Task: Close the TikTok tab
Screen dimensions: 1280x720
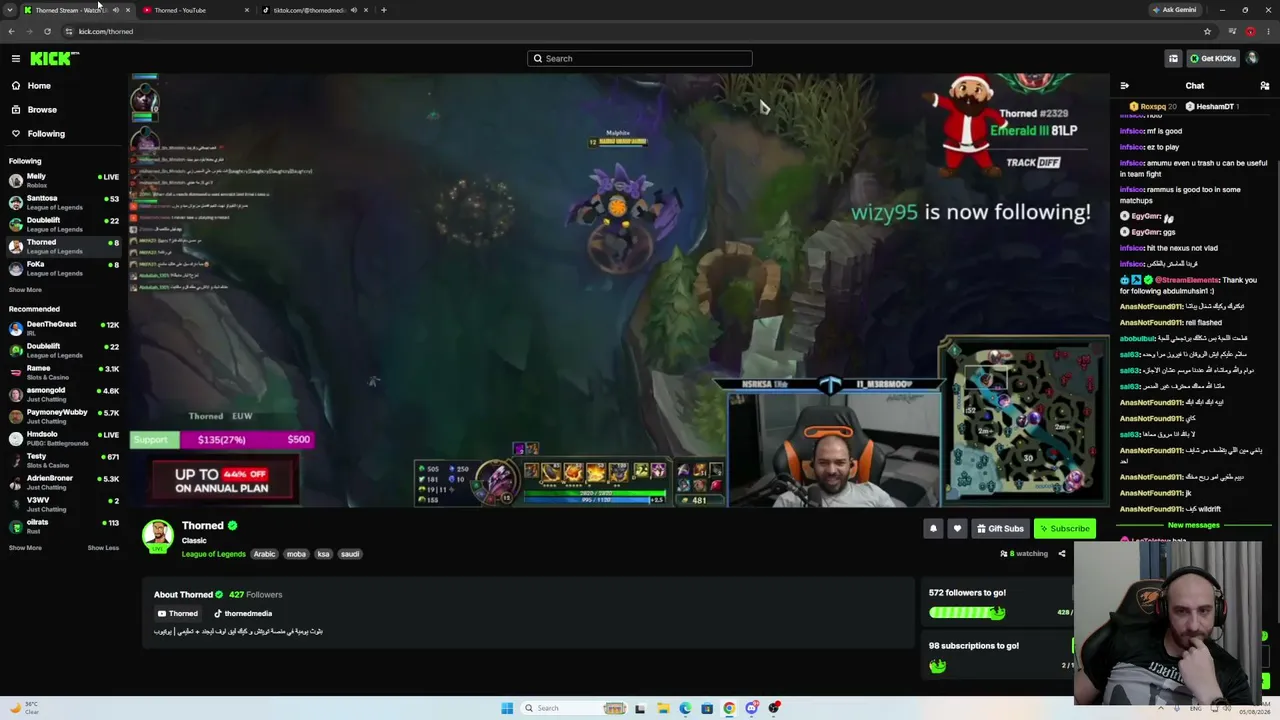Action: (x=366, y=10)
